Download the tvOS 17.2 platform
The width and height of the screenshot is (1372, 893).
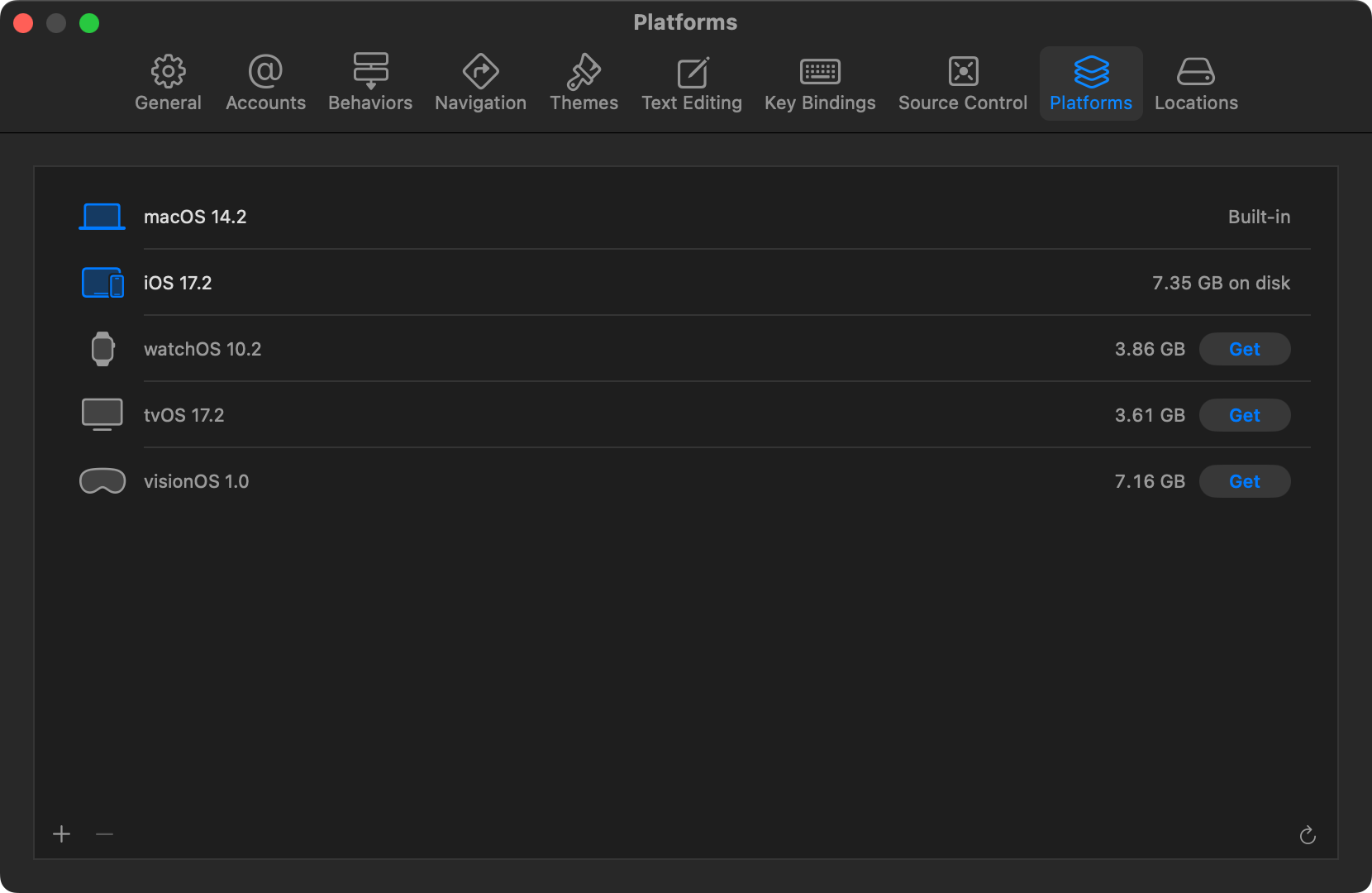coord(1245,415)
